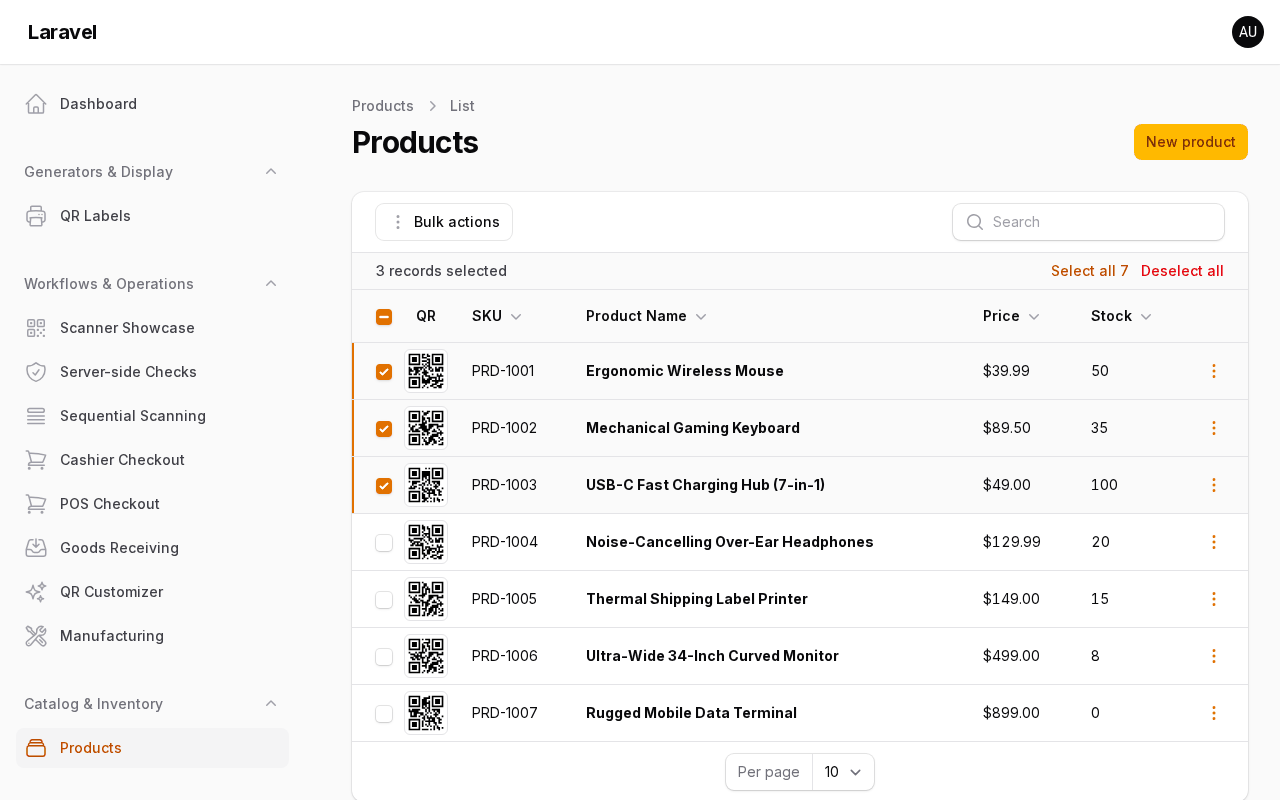Open Scanner Showcase page
Screen dimensions: 1280x800
(152, 328)
